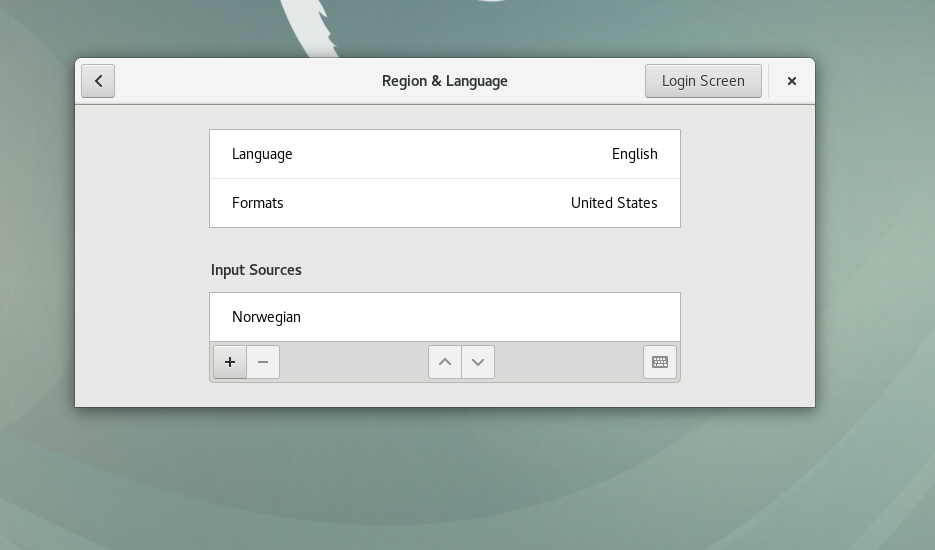Show keyboard layout preview icon
The width and height of the screenshot is (935, 550).
[x=660, y=362]
